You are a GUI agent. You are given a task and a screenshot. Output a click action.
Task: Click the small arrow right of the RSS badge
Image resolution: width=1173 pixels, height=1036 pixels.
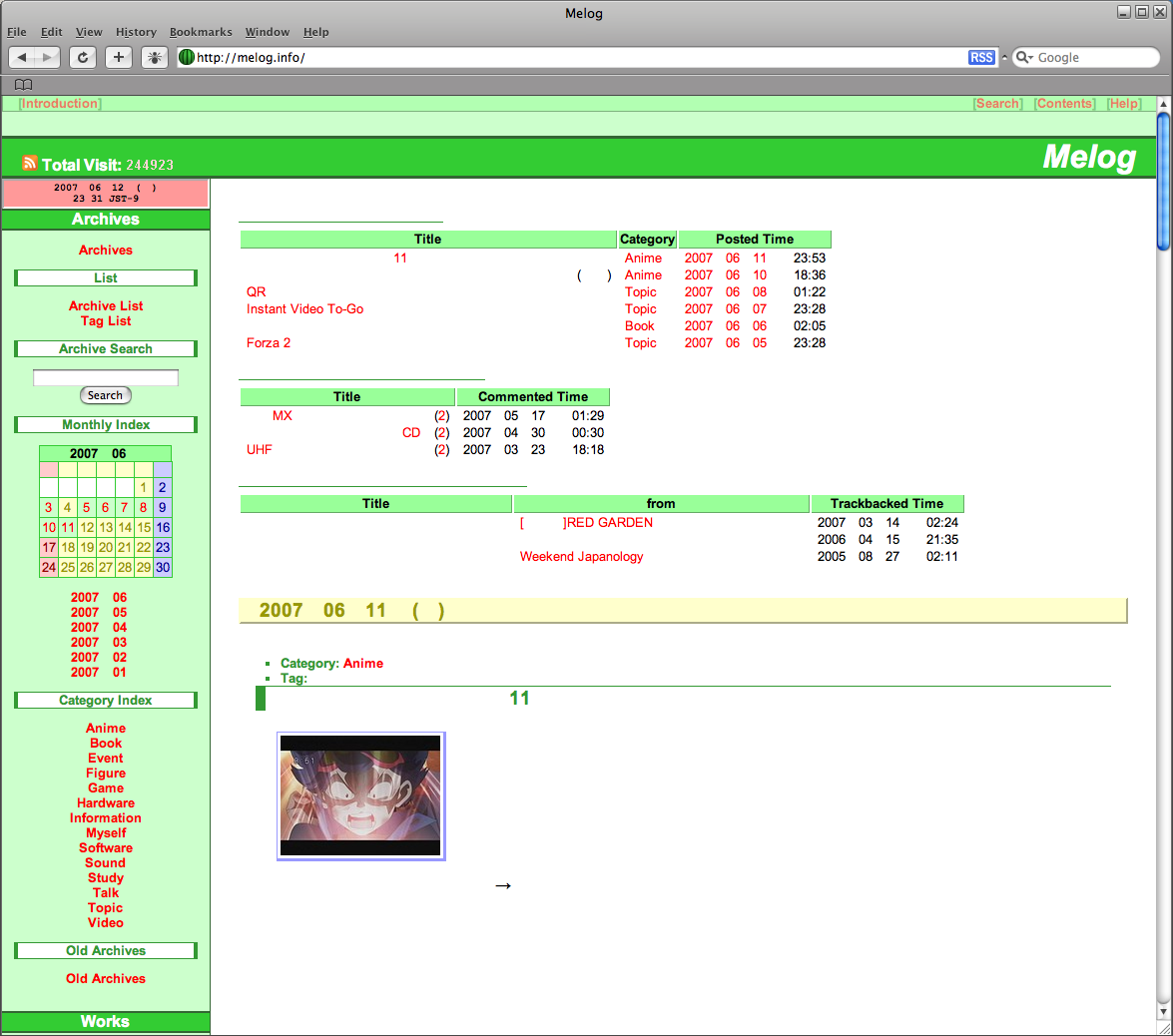(1004, 58)
